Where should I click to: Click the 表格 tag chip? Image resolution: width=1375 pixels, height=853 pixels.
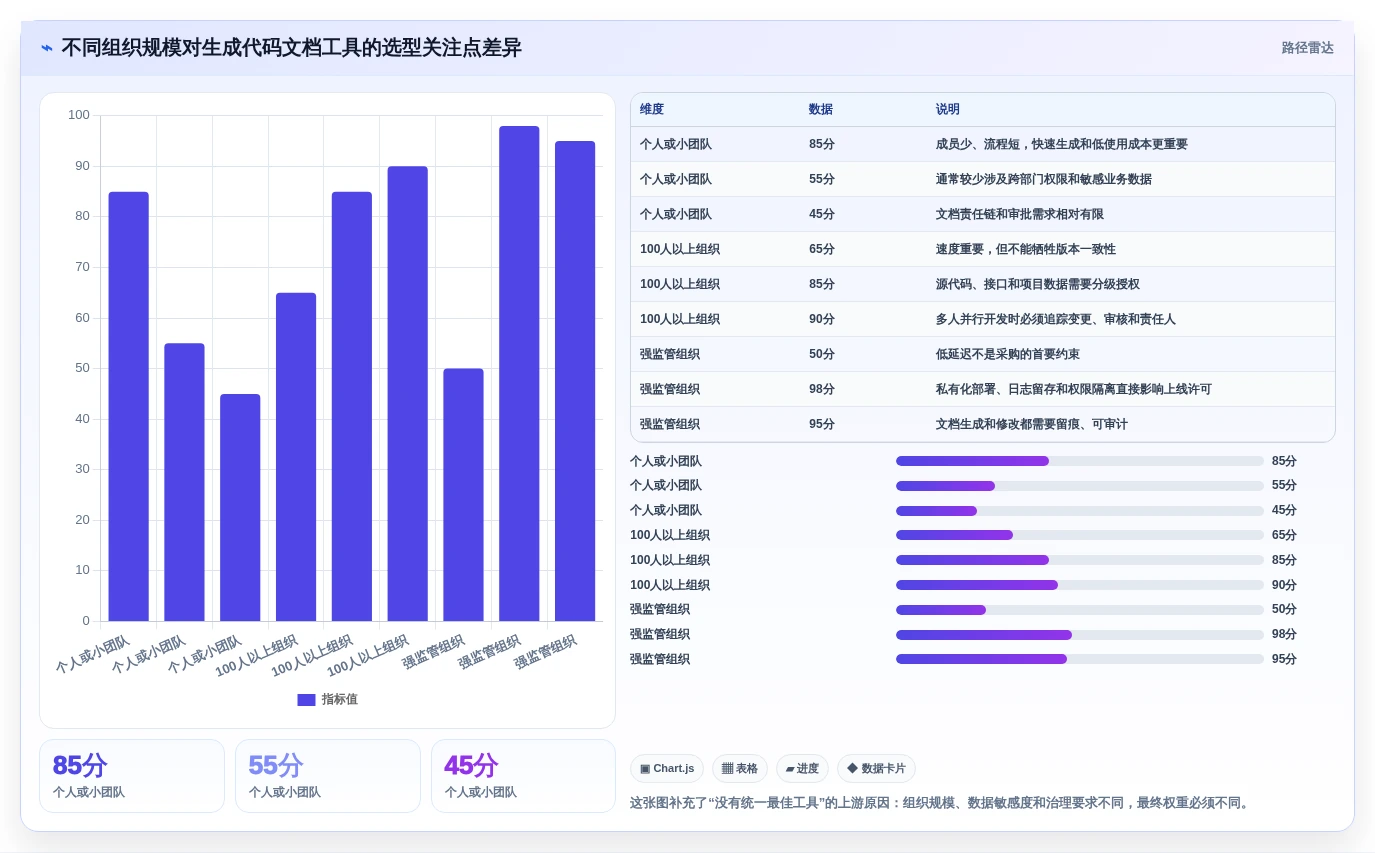pos(740,768)
